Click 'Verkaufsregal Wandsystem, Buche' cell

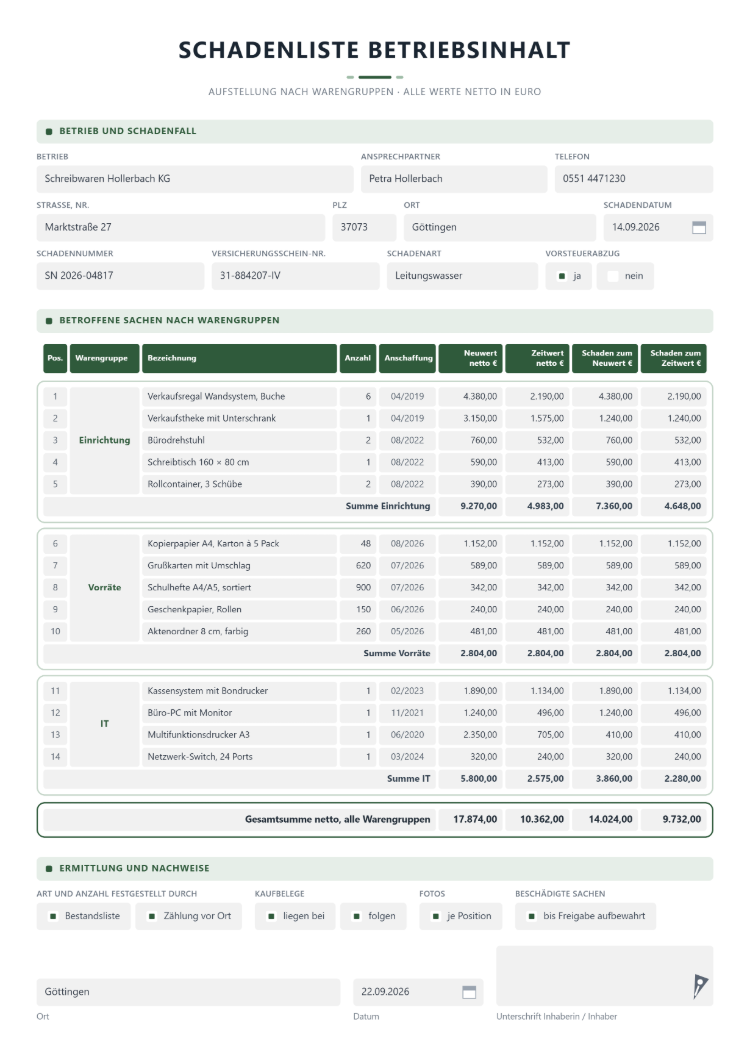(239, 397)
